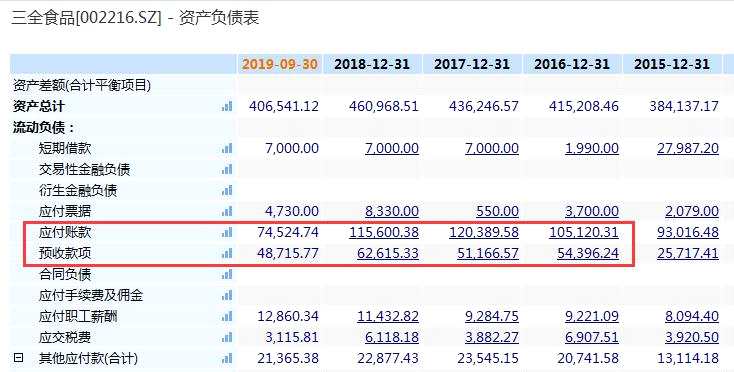Select the 流动负债 section label

pyautogui.click(x=44, y=128)
